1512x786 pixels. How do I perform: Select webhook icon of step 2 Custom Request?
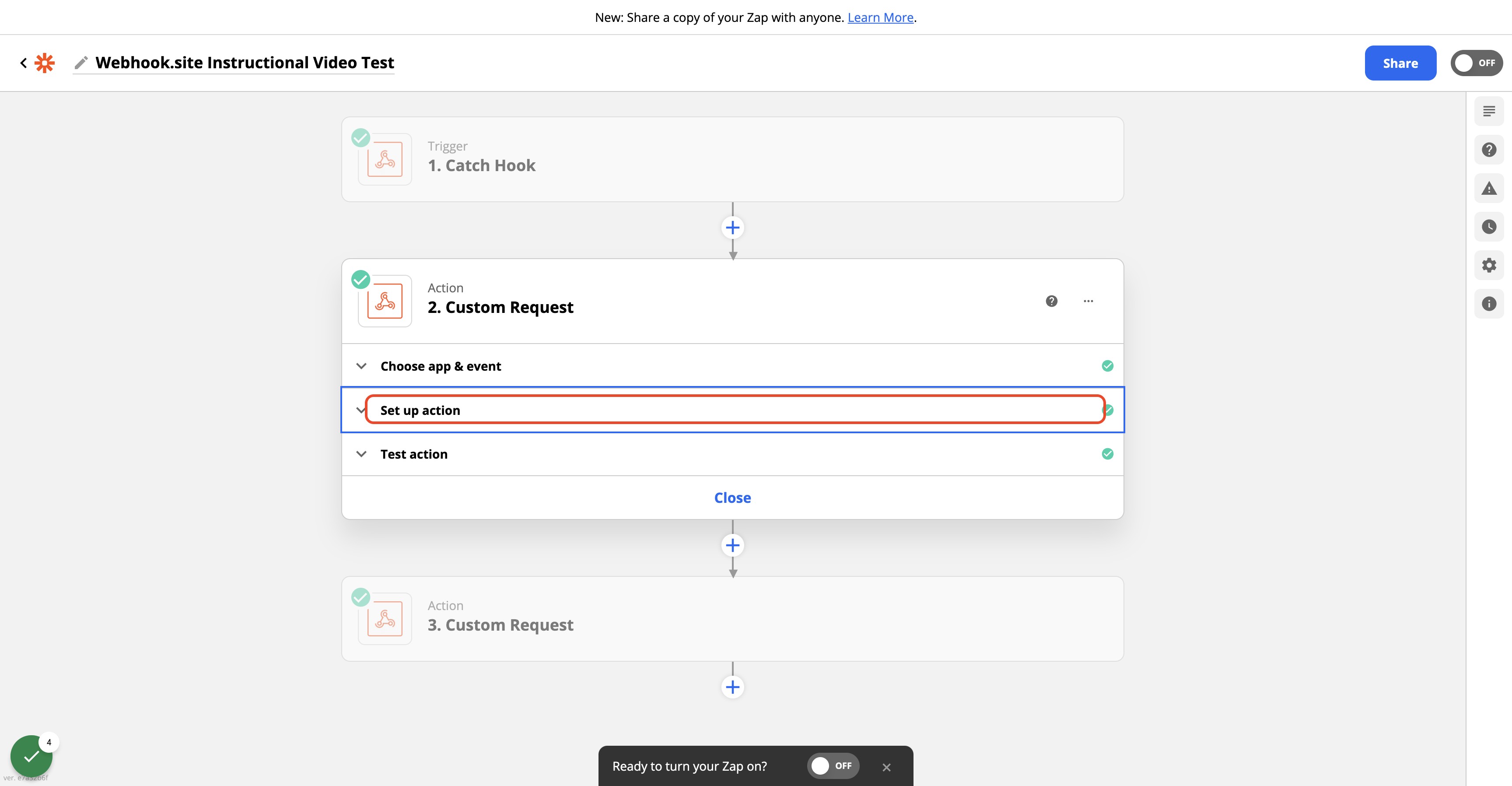tap(385, 301)
